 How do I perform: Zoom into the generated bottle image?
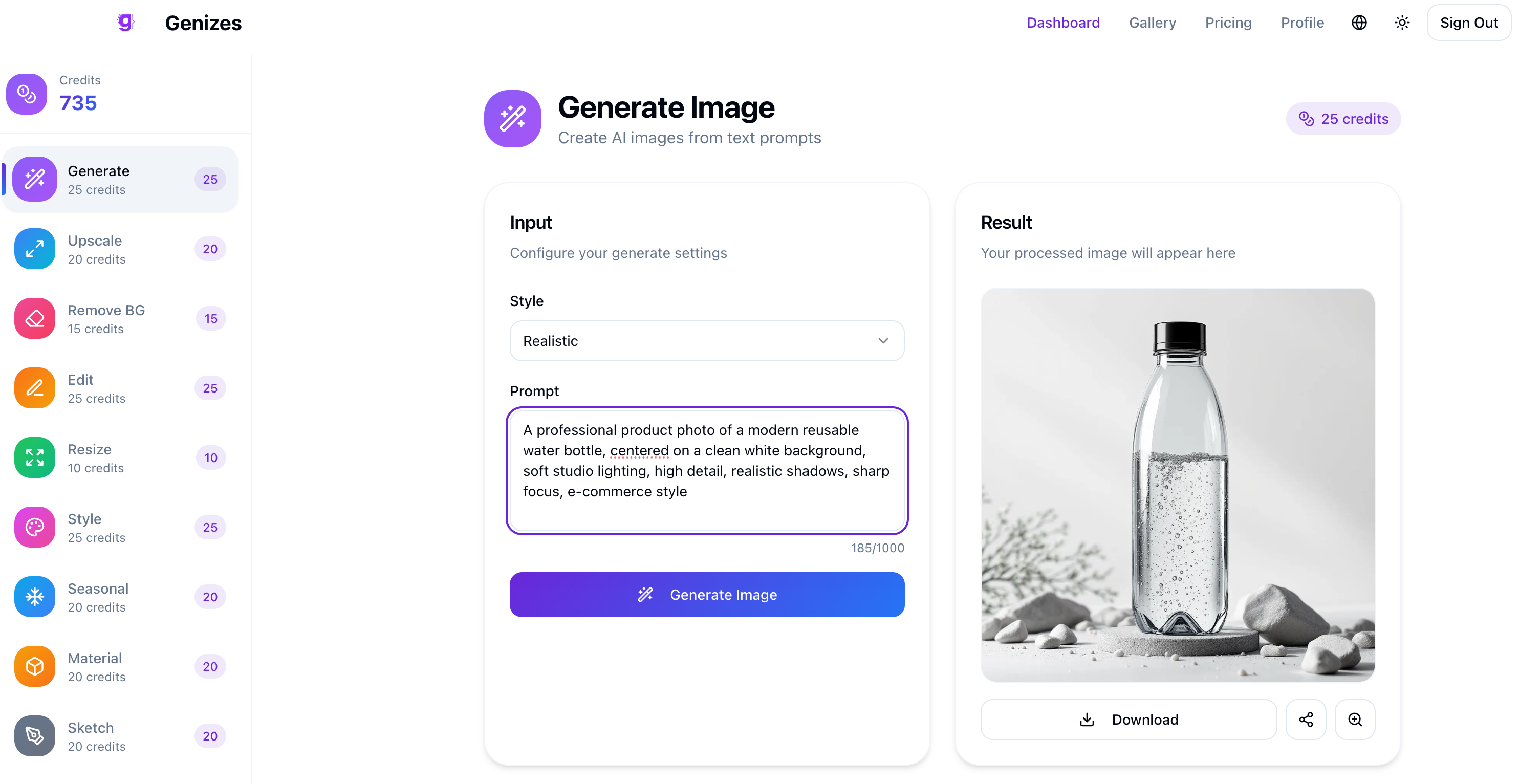(1356, 719)
